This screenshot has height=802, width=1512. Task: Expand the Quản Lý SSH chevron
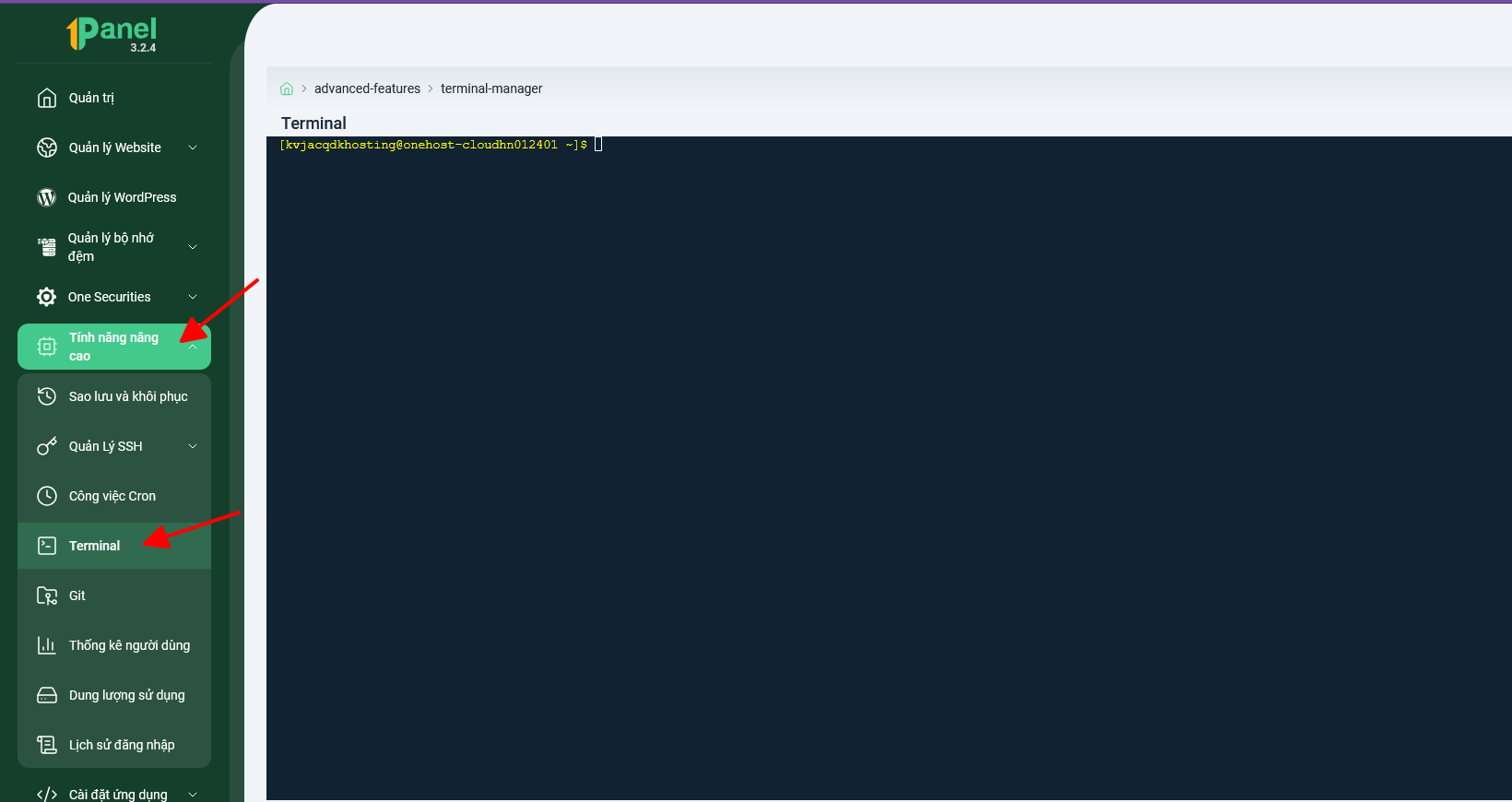[193, 446]
